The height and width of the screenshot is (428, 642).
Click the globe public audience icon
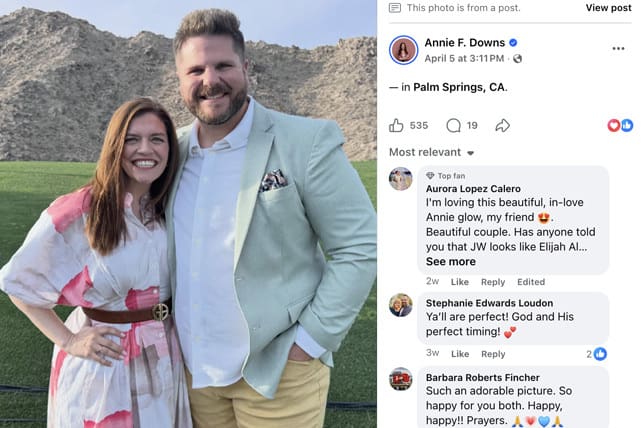(x=518, y=59)
